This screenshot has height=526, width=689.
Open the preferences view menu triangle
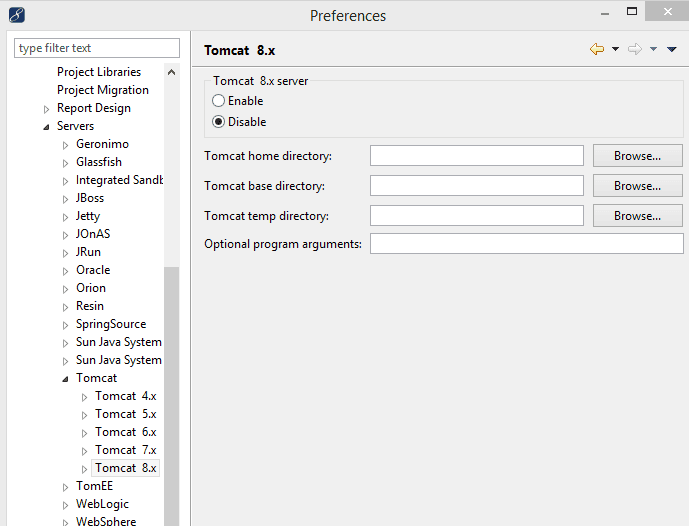click(671, 49)
